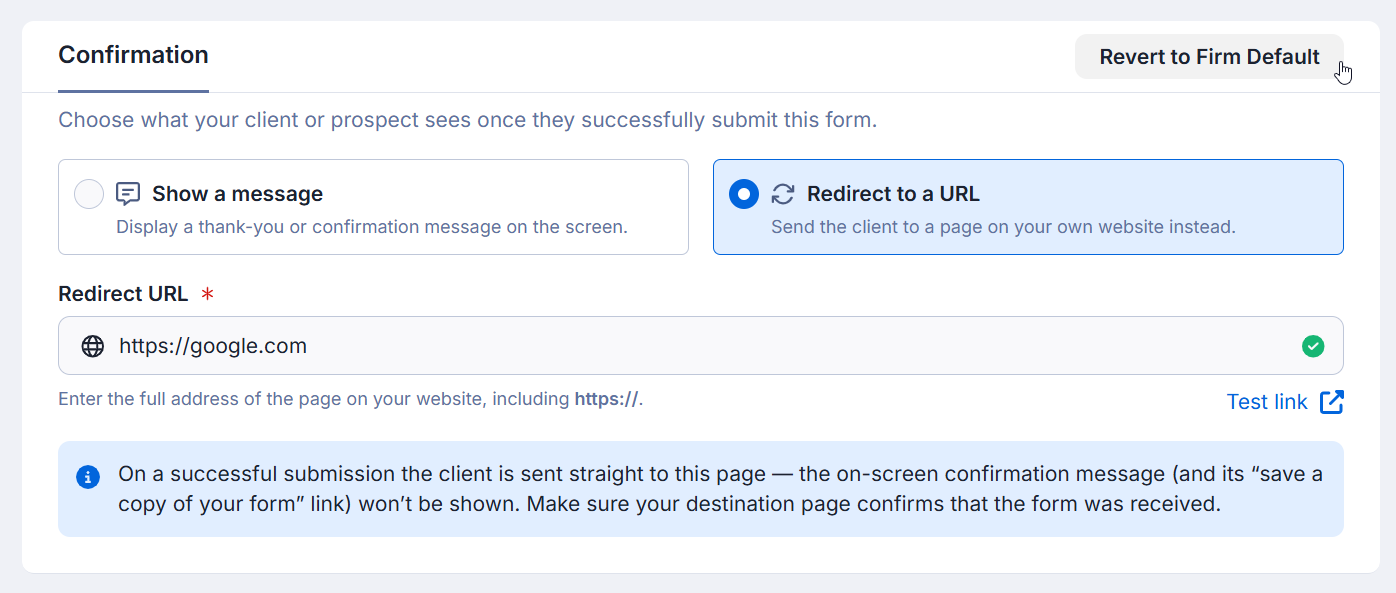Click the globe icon in URL field
This screenshot has height=593, width=1396.
tap(93, 346)
